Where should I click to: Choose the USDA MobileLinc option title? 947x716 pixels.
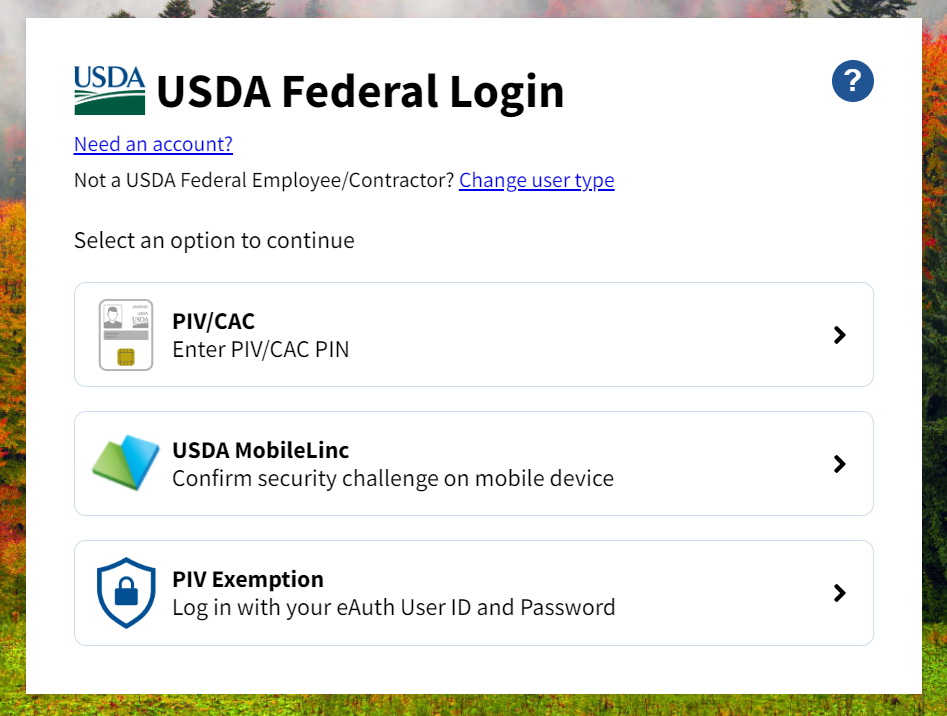tap(260, 450)
